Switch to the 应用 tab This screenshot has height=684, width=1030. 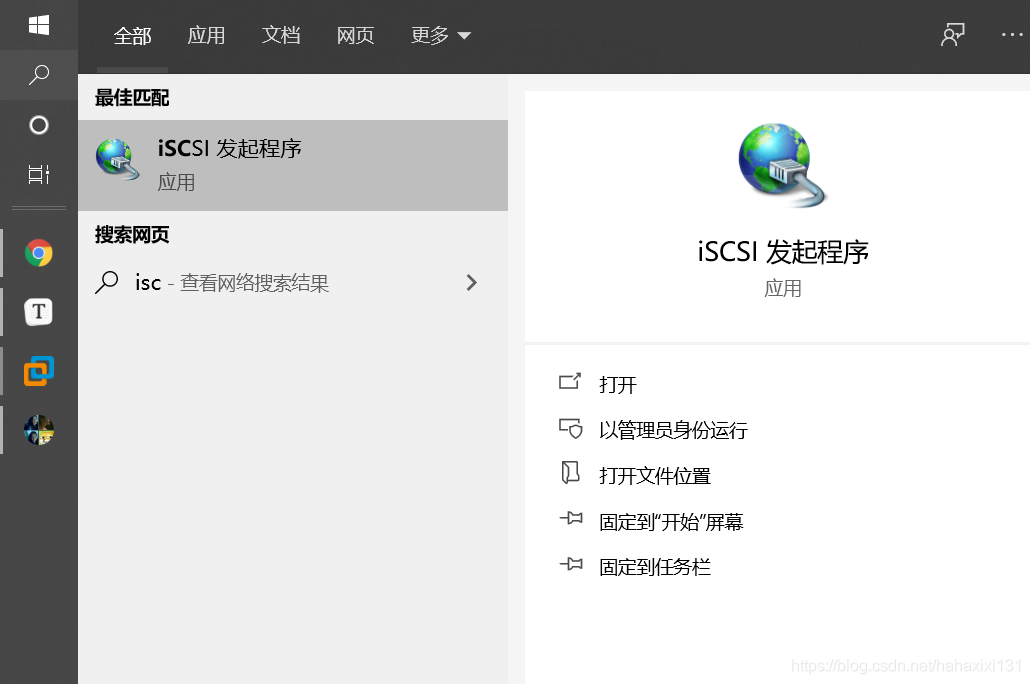[x=206, y=36]
